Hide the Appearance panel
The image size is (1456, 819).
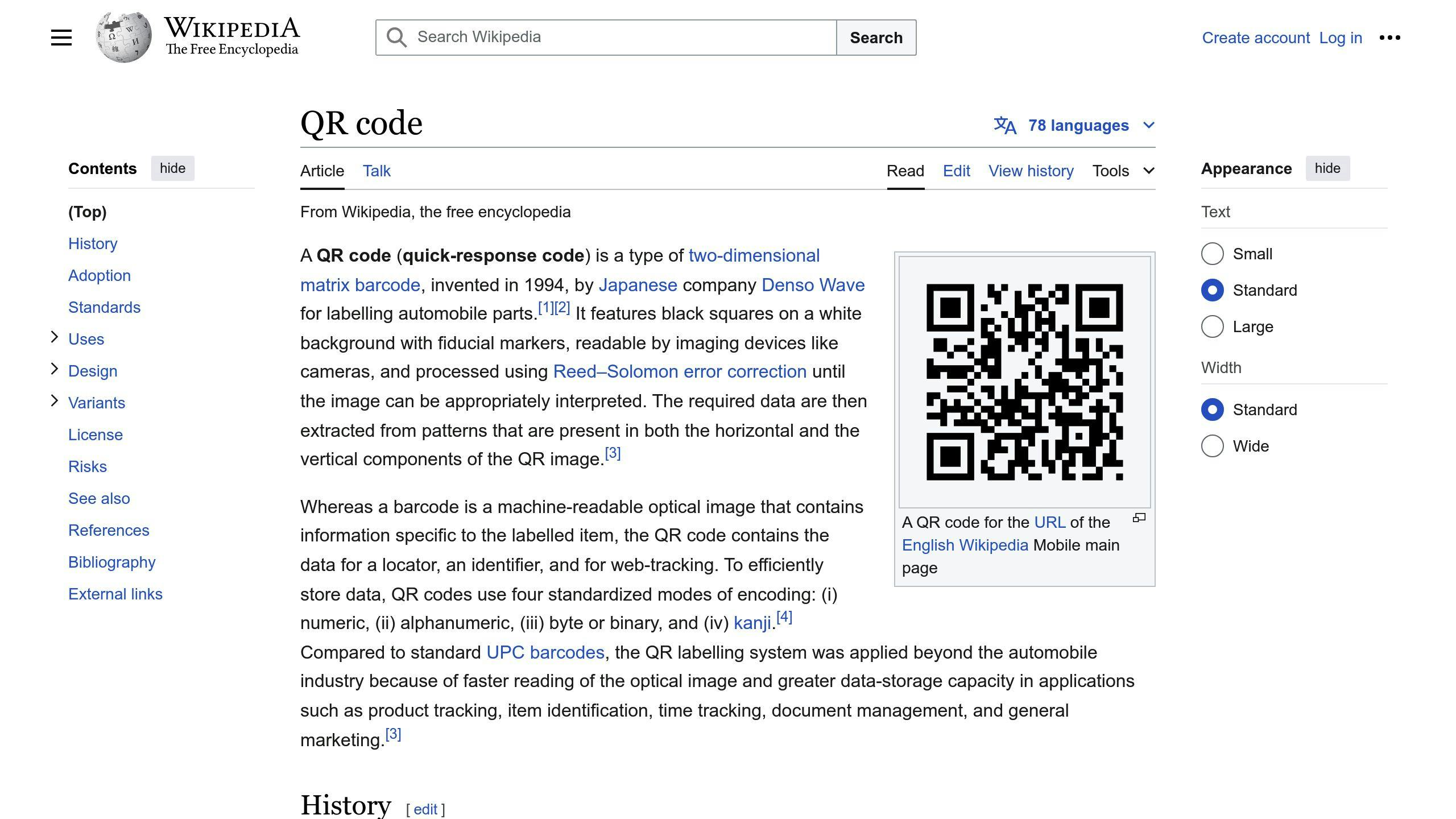(1327, 168)
